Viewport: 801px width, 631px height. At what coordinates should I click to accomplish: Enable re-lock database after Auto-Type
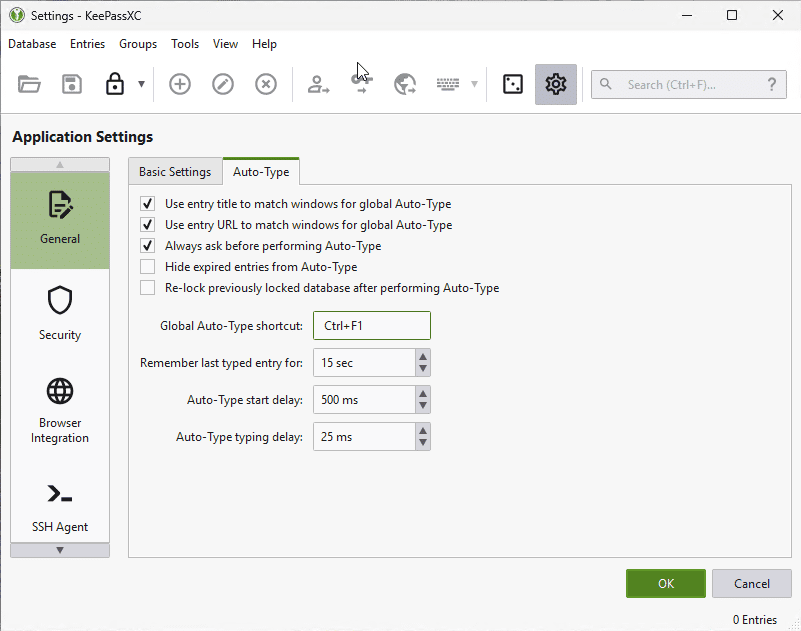(148, 288)
